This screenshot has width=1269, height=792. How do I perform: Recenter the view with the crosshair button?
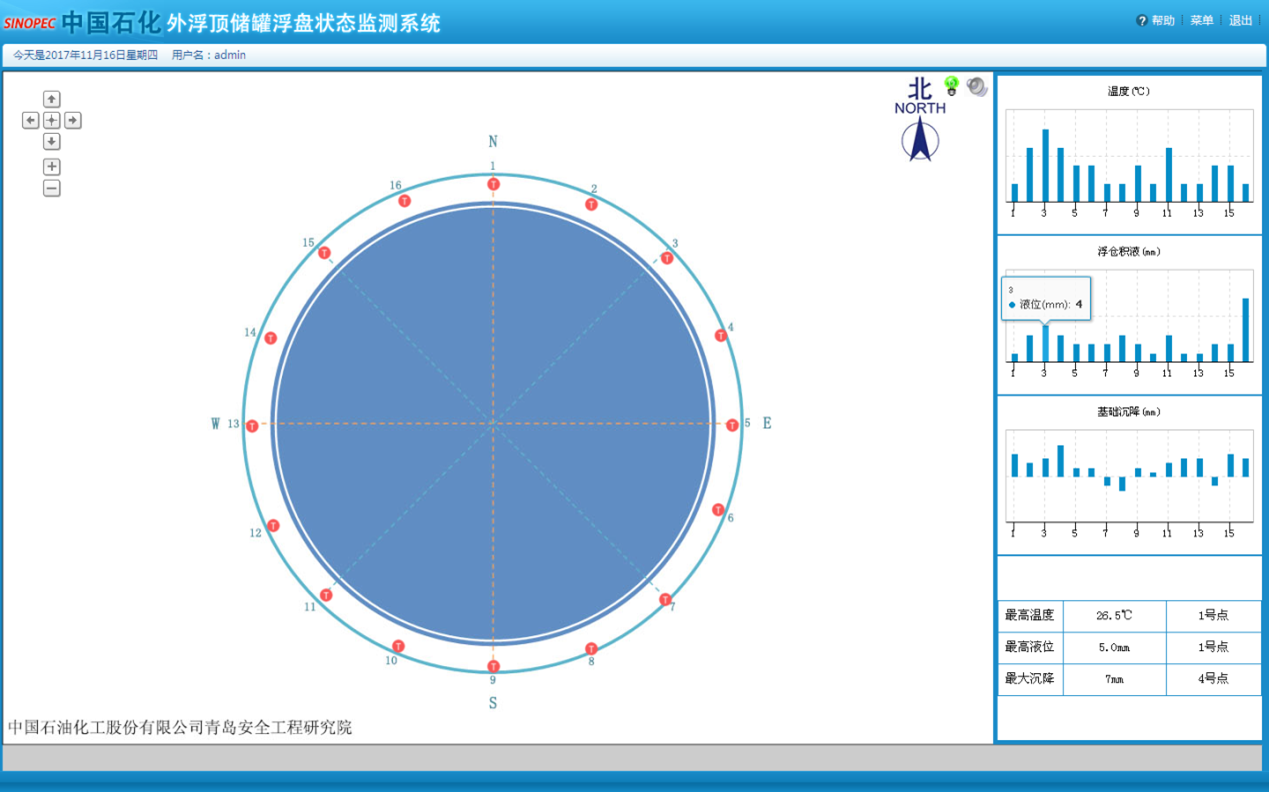pyautogui.click(x=52, y=120)
